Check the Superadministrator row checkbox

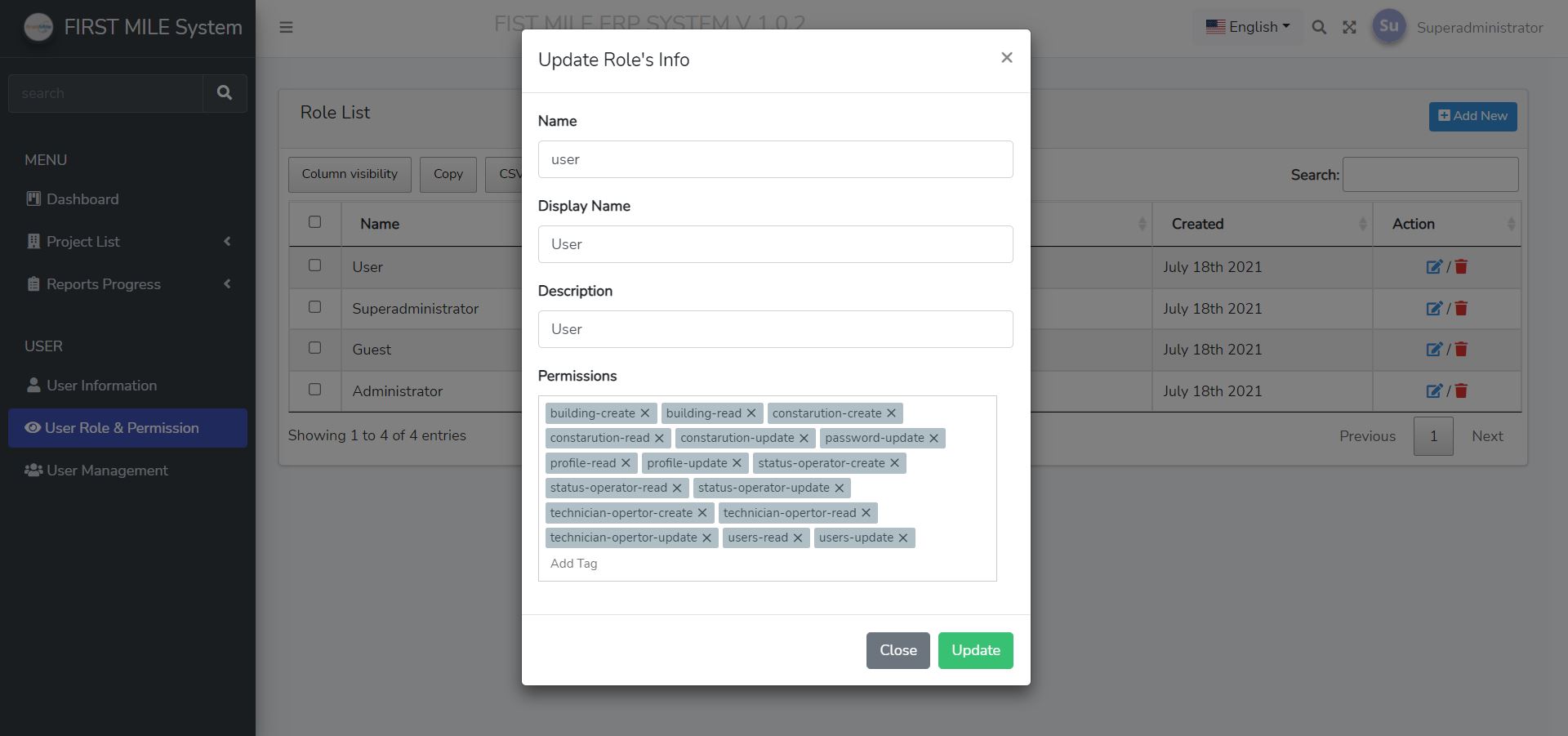[x=314, y=306]
